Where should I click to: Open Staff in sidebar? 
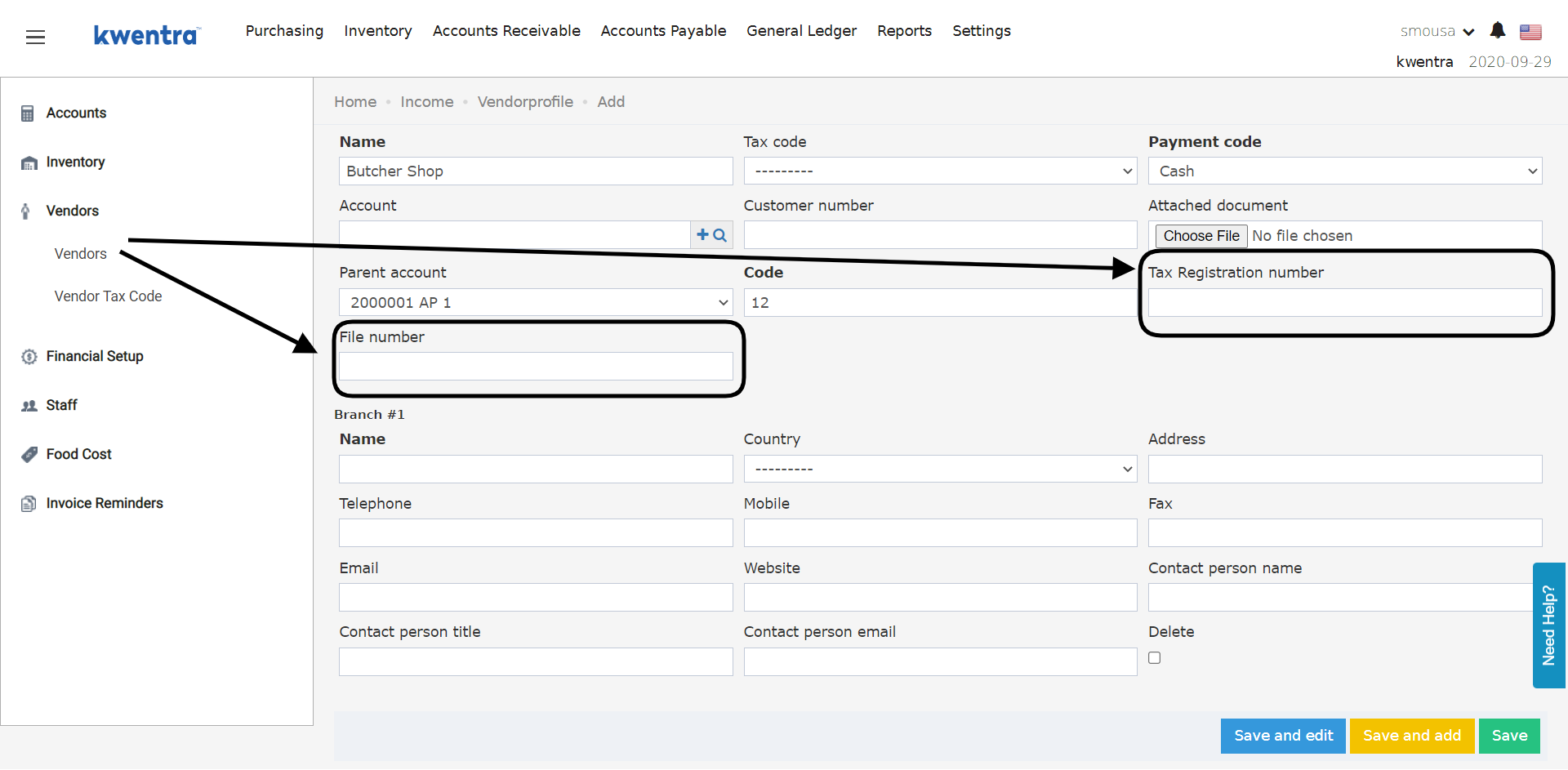pos(61,406)
